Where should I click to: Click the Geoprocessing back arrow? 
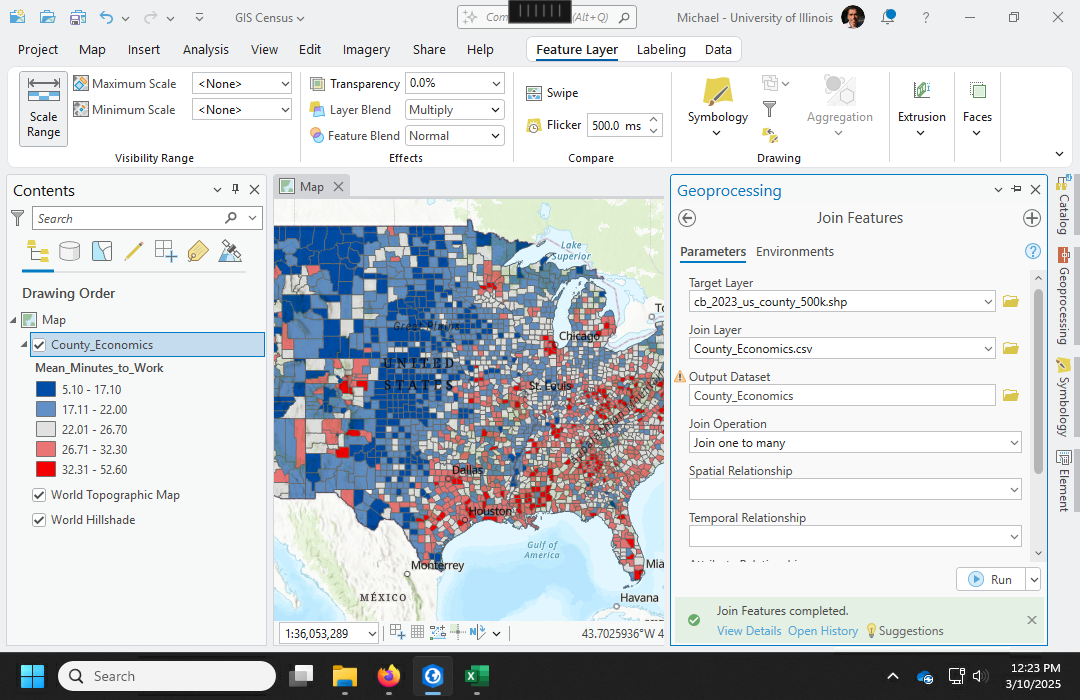pyautogui.click(x=687, y=218)
